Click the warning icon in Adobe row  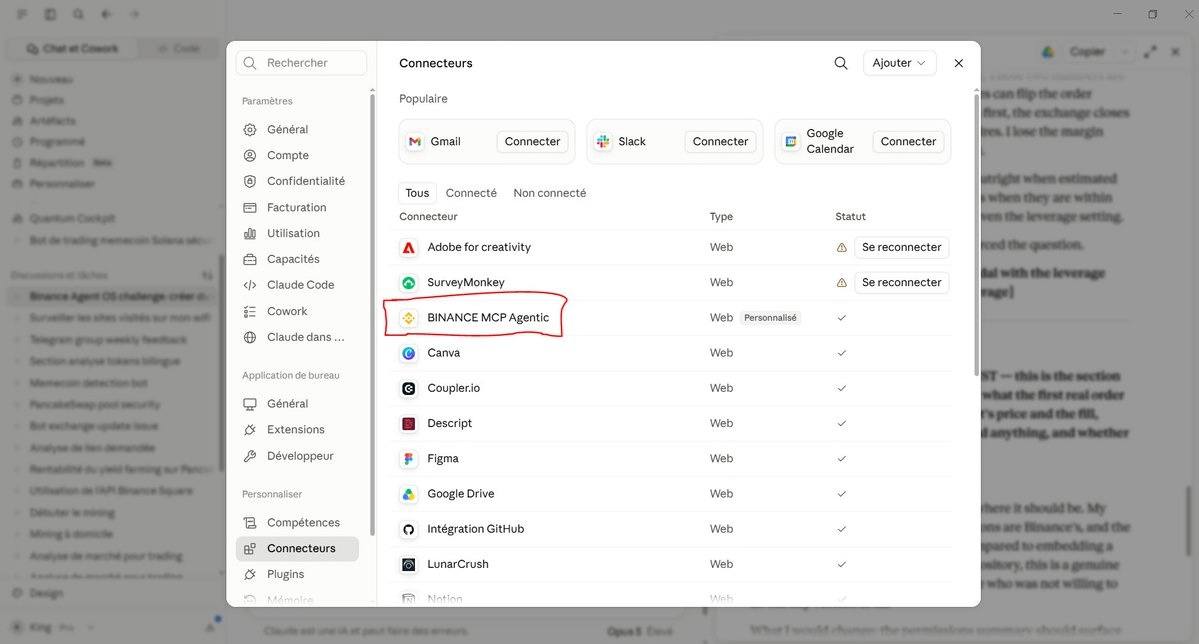tap(841, 248)
